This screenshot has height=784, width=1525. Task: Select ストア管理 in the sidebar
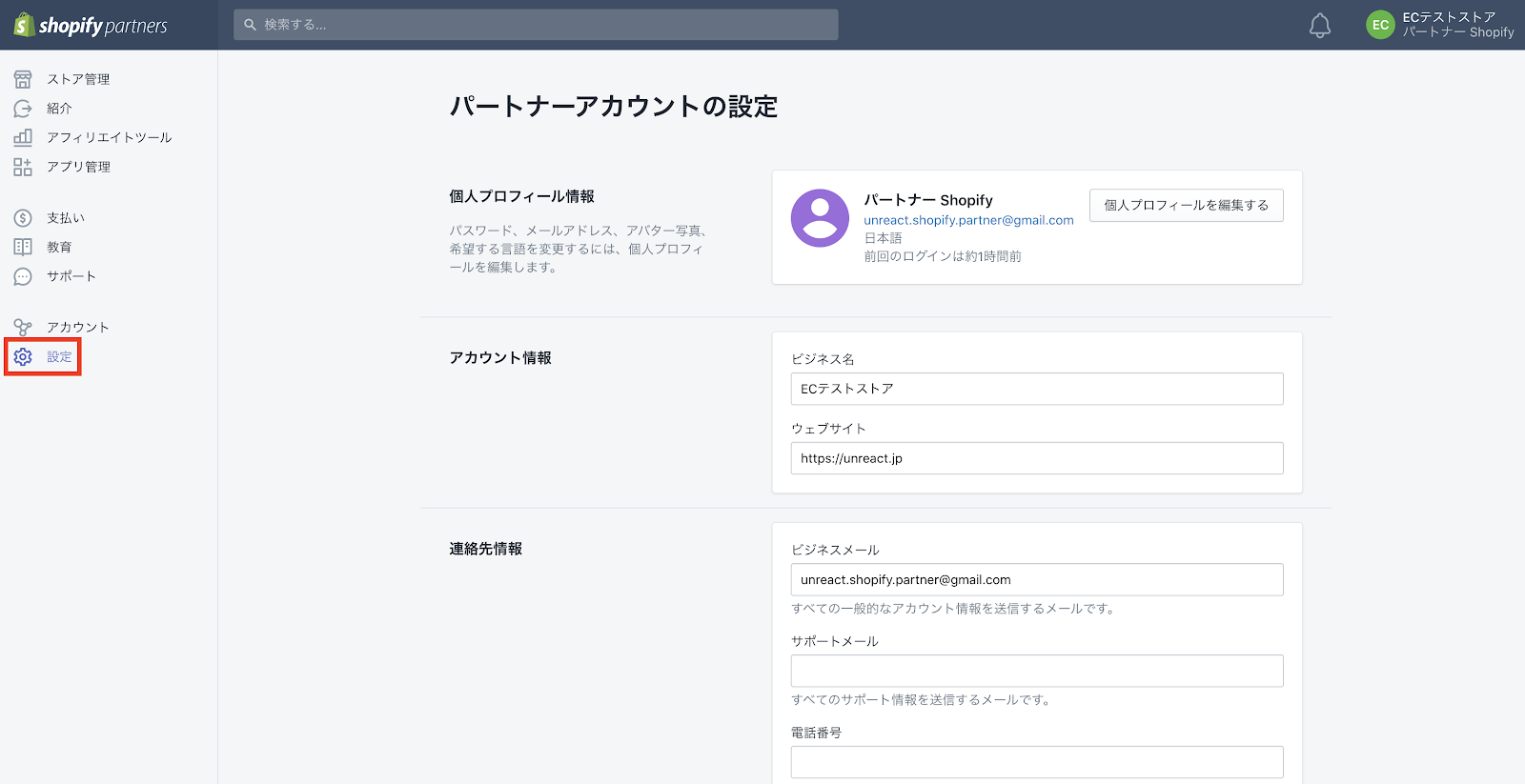tap(78, 79)
